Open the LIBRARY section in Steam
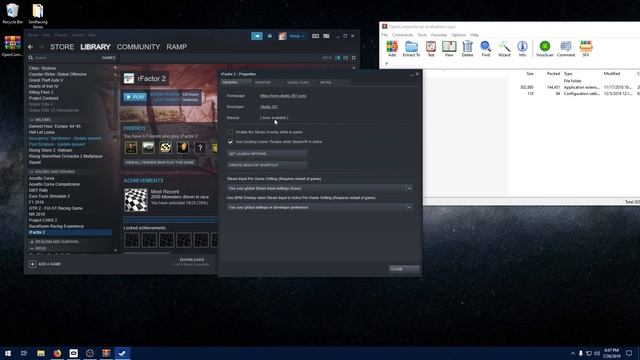The image size is (640, 360). tap(96, 47)
